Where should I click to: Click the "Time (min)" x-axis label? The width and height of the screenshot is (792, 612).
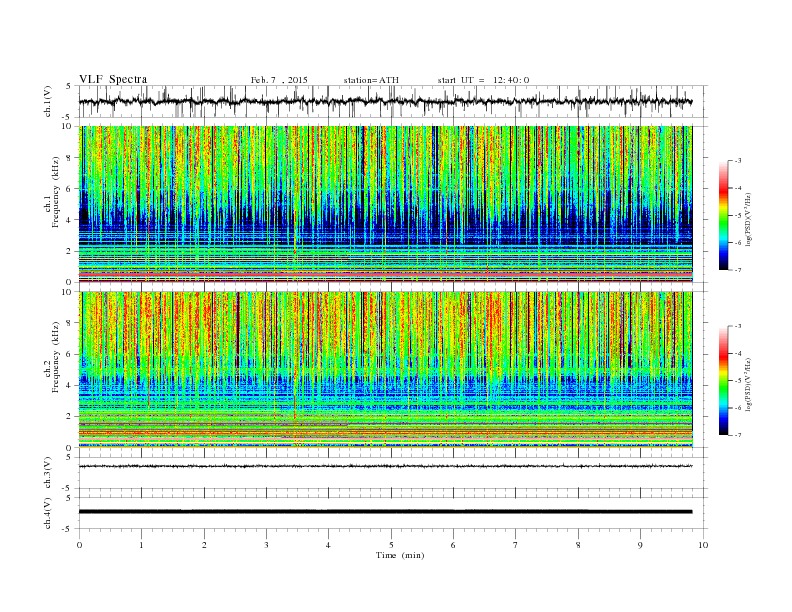(400, 555)
